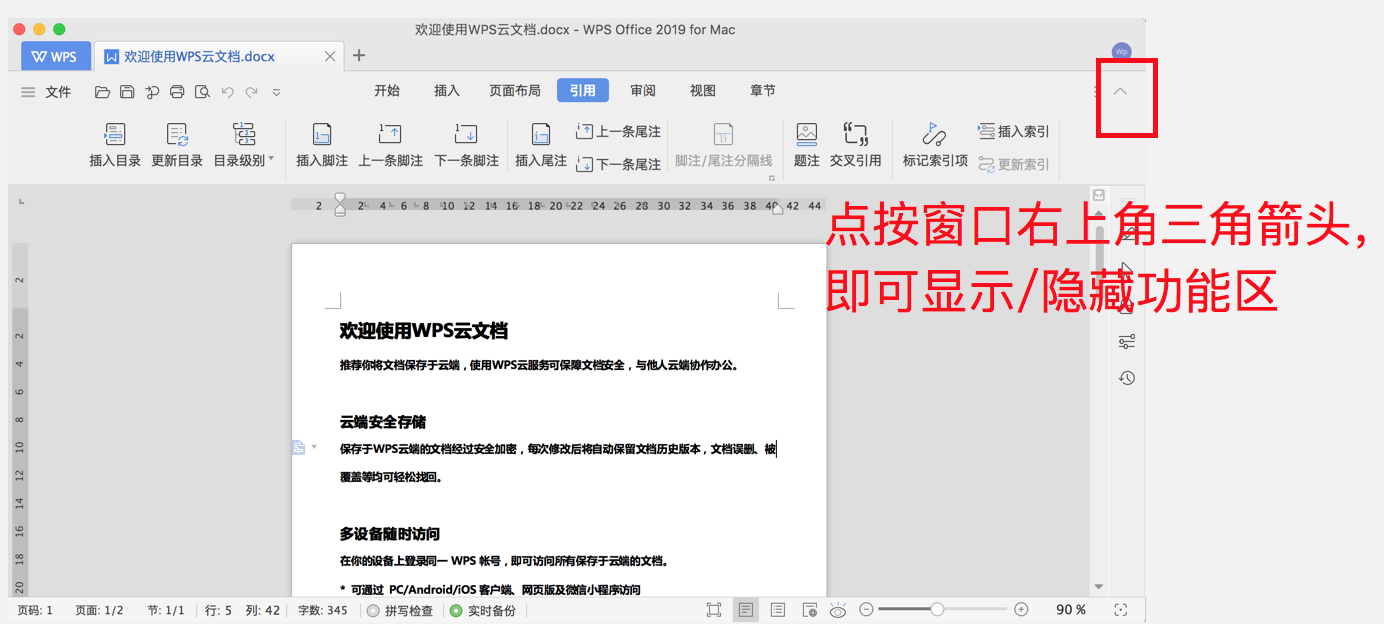Click the fit-page icon right of 90 %

pyautogui.click(x=1120, y=610)
